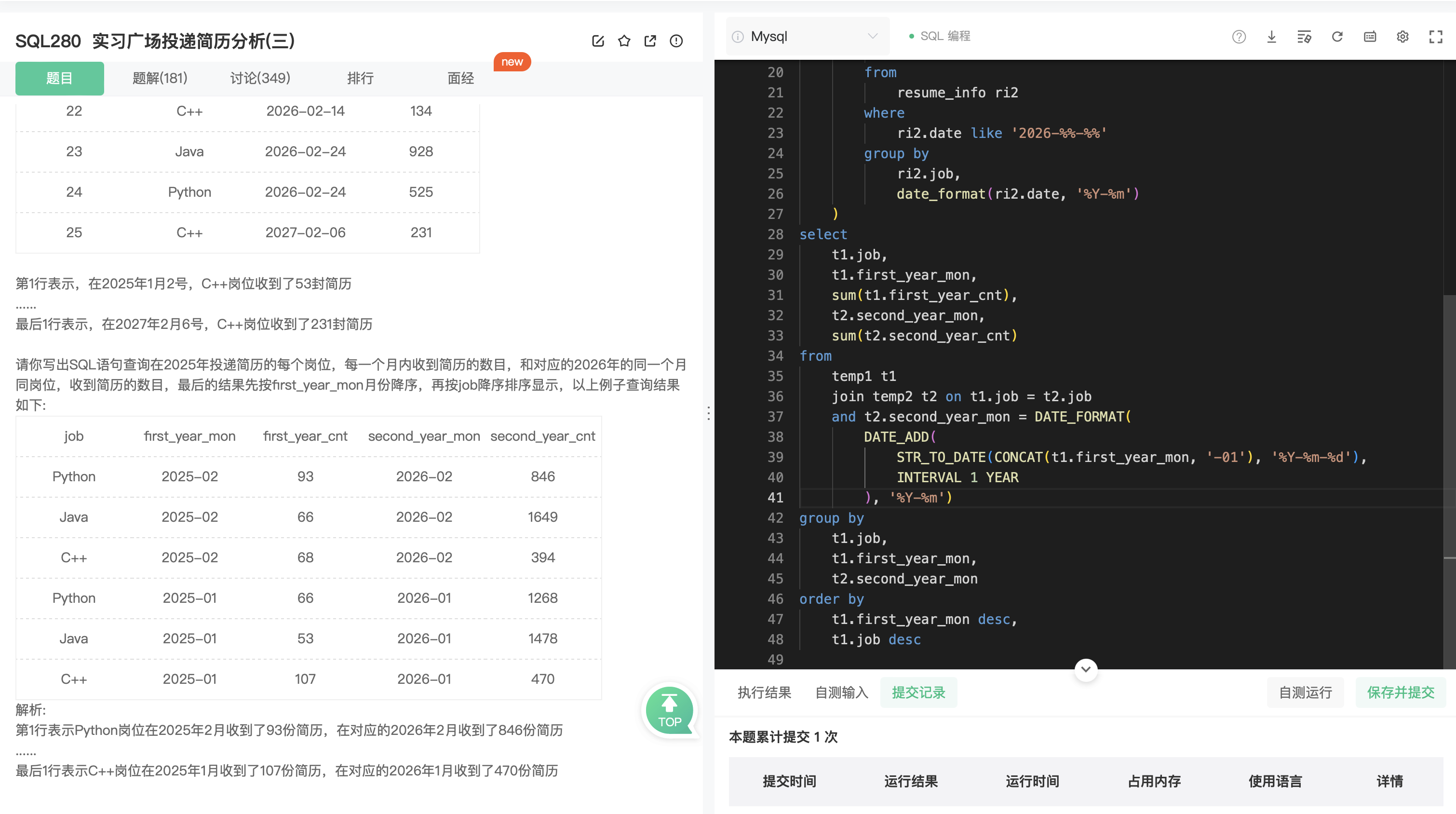This screenshot has width=1456, height=814.
Task: Open the Mysql language dropdown
Action: [807, 37]
